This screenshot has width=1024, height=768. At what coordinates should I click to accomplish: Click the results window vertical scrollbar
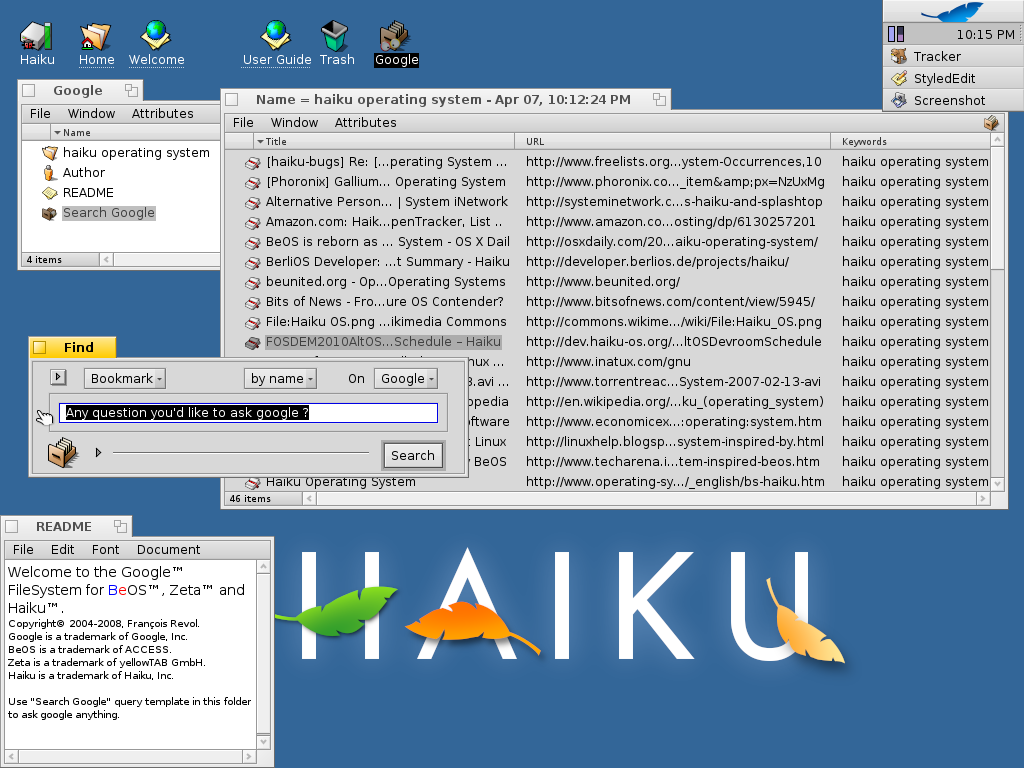click(997, 312)
